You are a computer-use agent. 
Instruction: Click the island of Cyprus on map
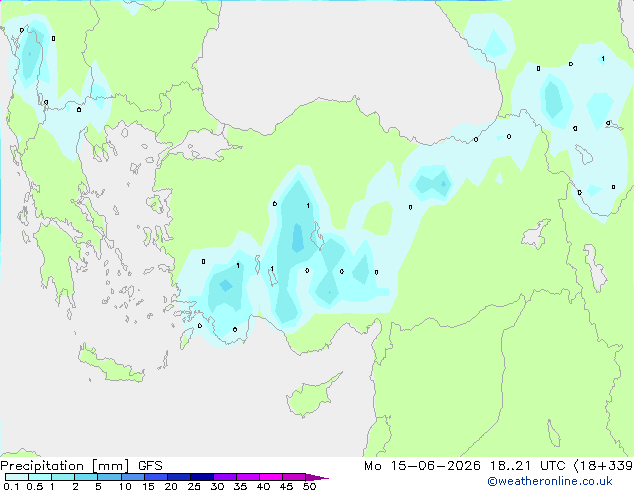point(311,397)
